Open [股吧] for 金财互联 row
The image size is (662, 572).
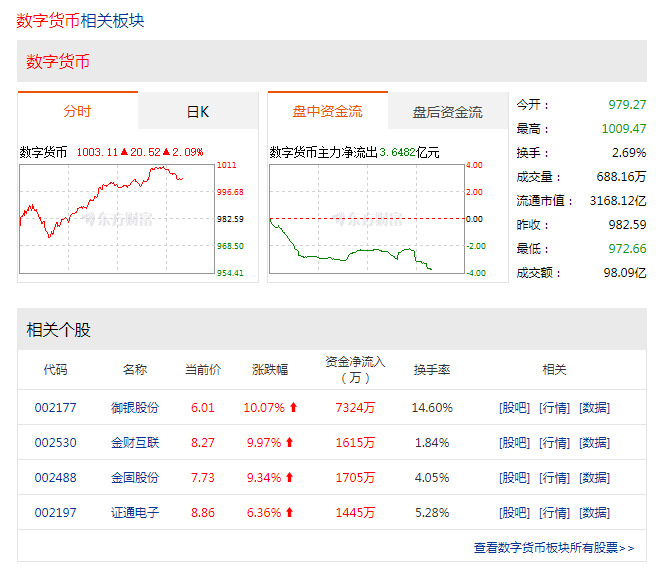(514, 443)
